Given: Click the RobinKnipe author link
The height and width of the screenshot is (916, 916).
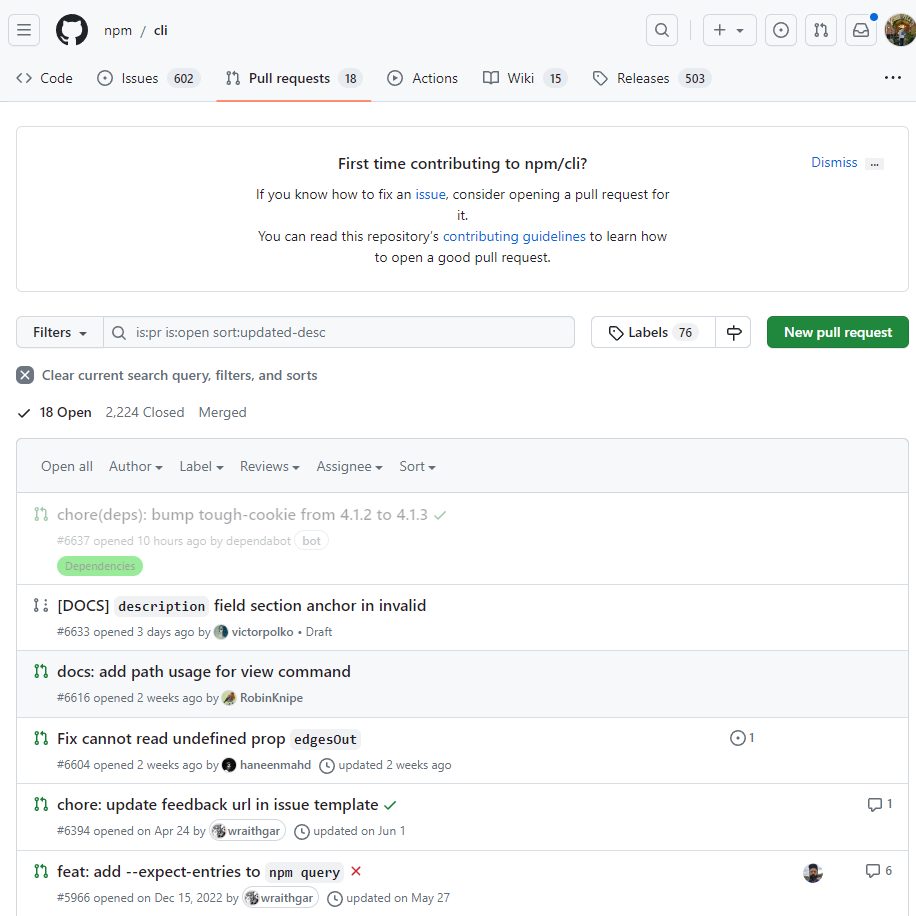Looking at the screenshot, I should 271,698.
